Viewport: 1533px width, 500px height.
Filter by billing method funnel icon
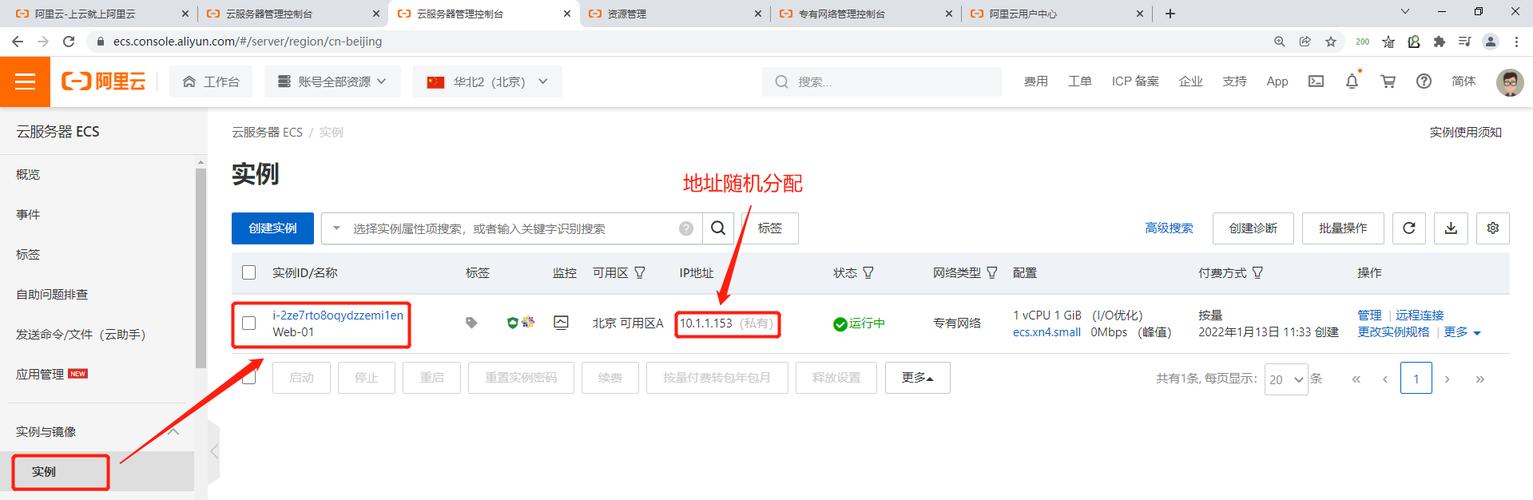click(x=1257, y=272)
